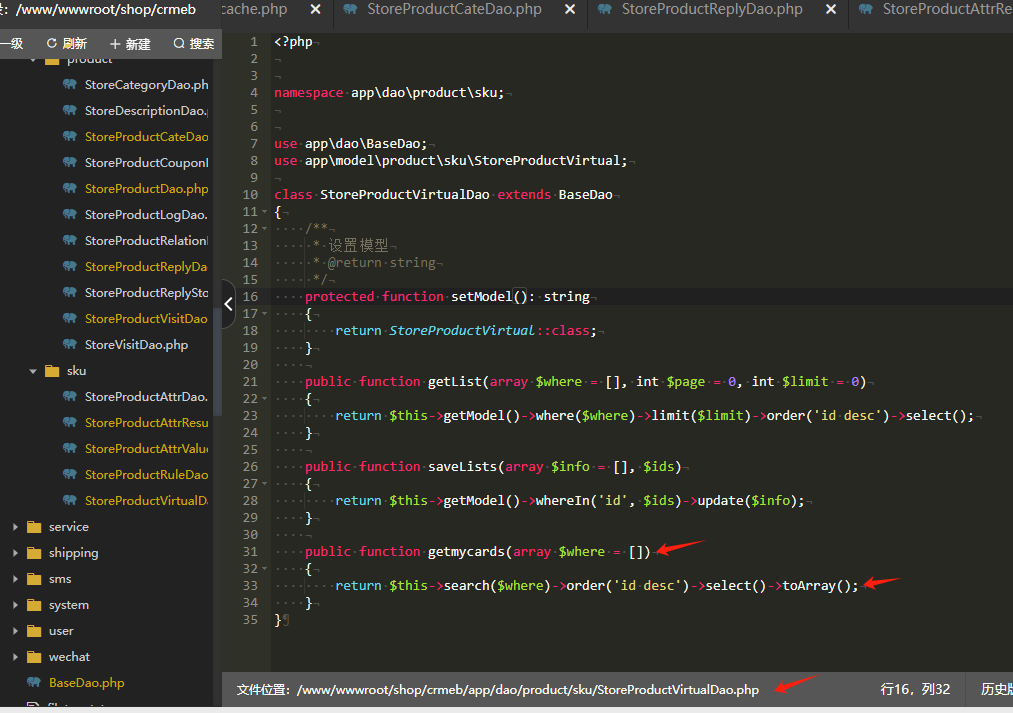Click the PHP icon beside StoreProductVirtualD

pyautogui.click(x=70, y=500)
